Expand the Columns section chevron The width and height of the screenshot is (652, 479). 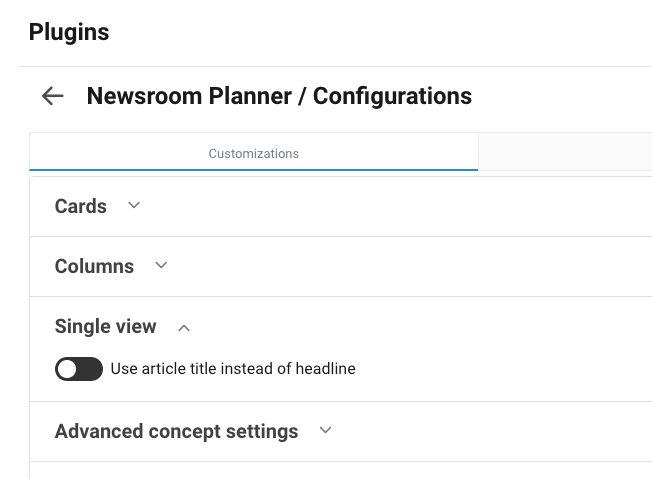tap(161, 266)
